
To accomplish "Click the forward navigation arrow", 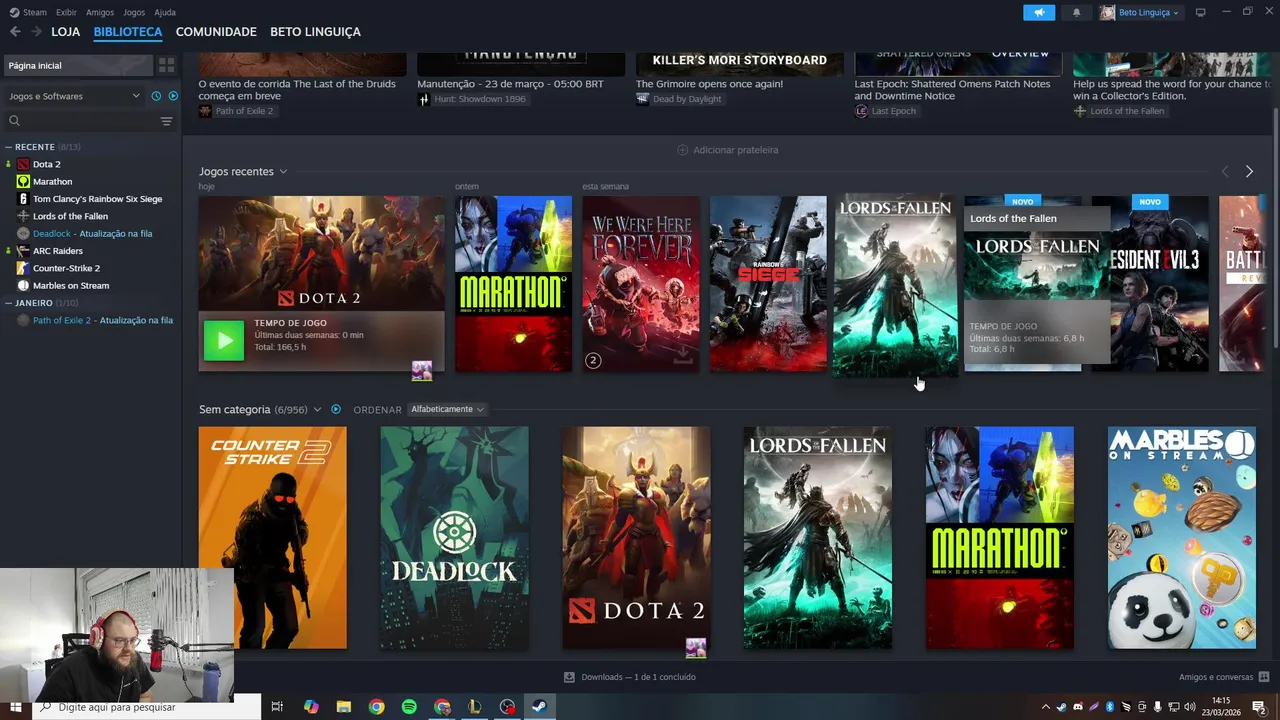I will [36, 32].
